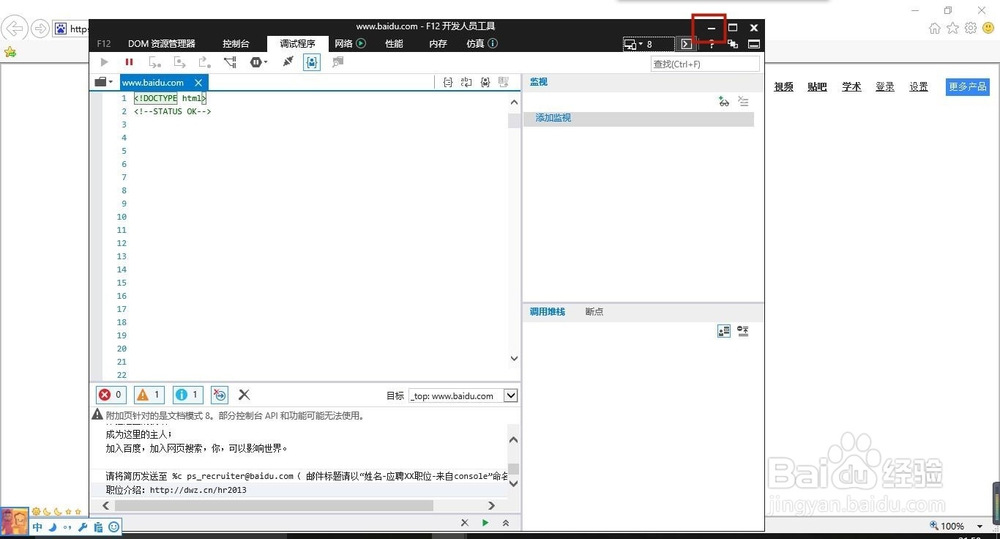Screen dimensions: 1000x539
Task: Click the code editor scroll up arrow
Action: click(514, 102)
